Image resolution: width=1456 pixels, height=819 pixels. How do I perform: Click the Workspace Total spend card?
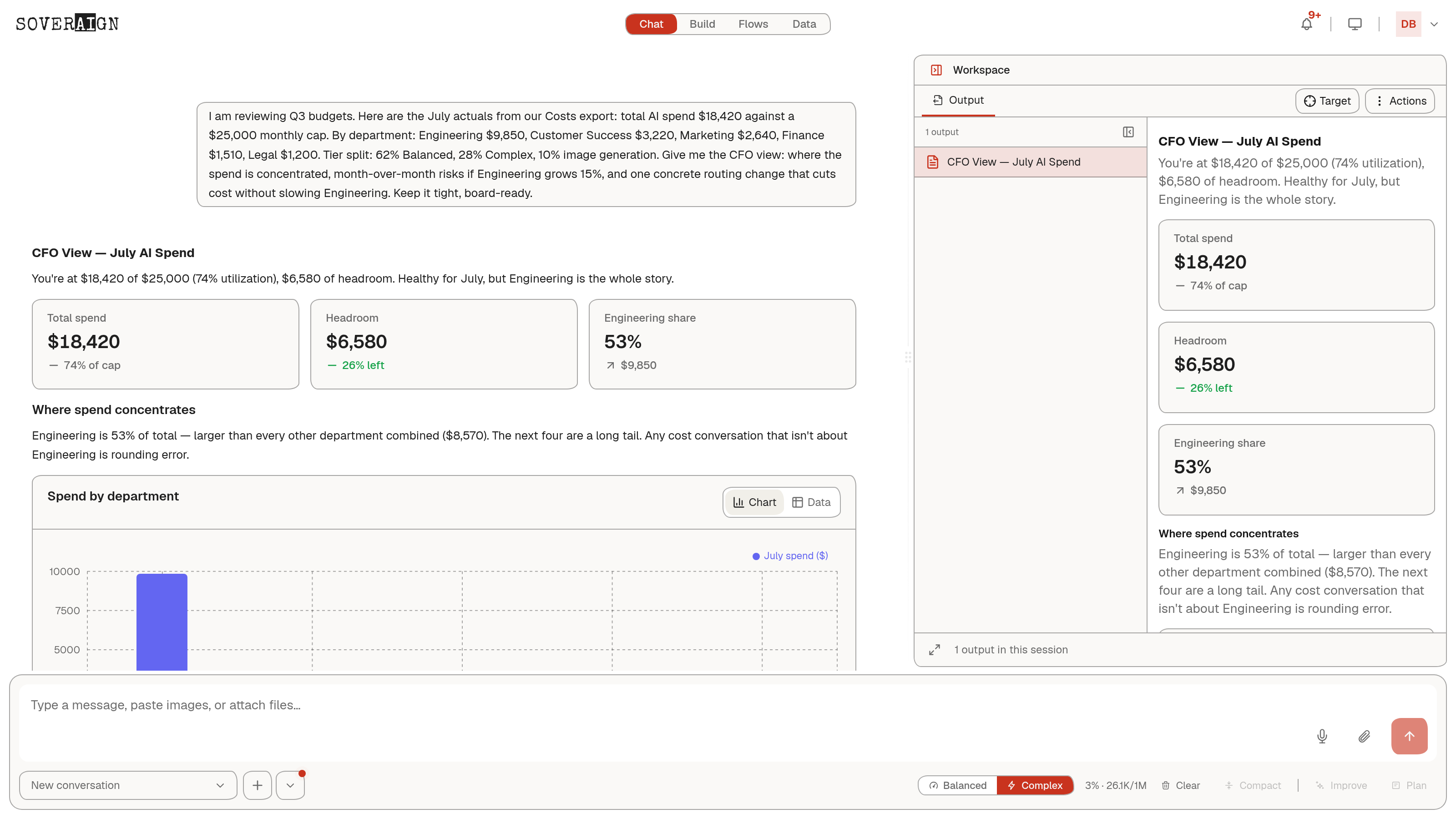1296,264
